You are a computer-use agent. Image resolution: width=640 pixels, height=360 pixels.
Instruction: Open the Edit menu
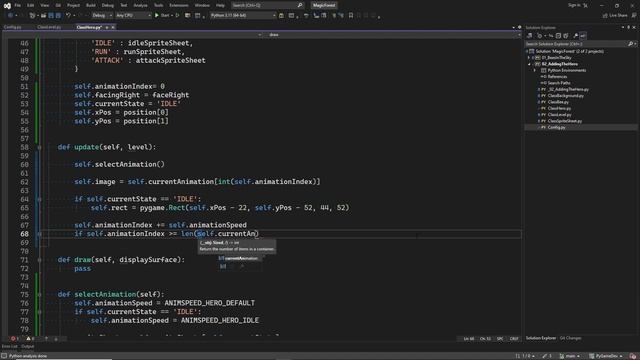click(x=31, y=5)
